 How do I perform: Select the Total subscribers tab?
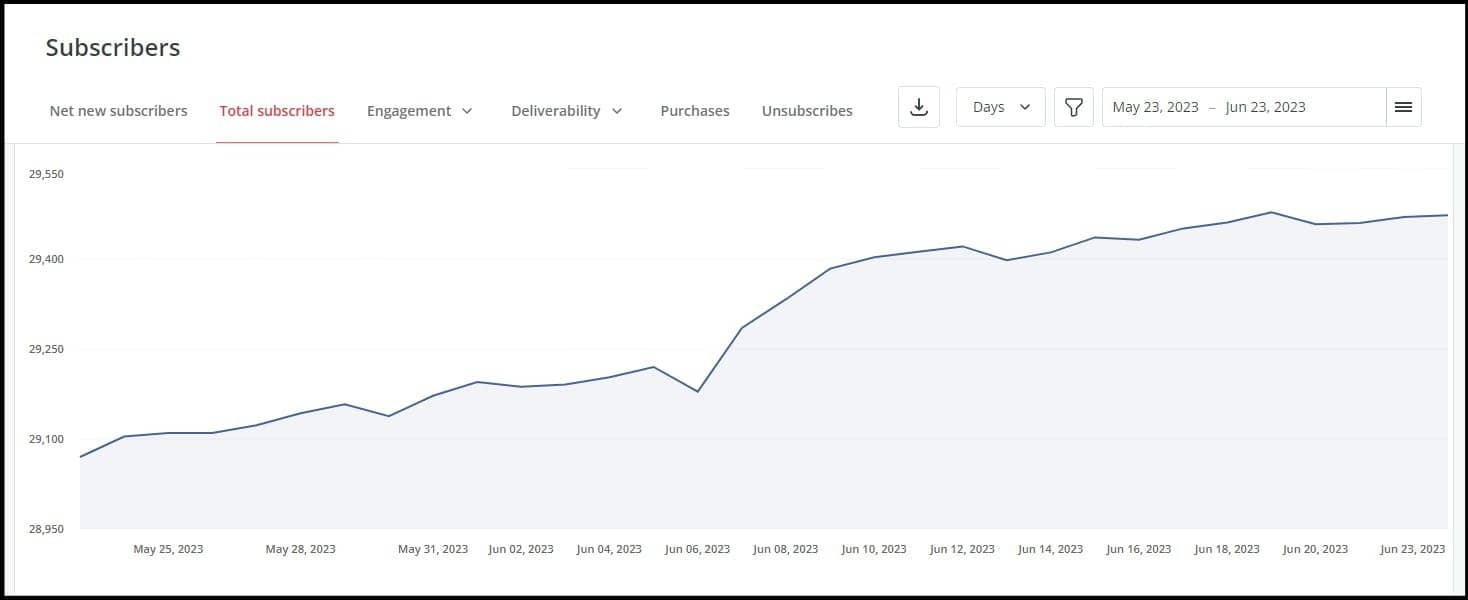pyautogui.click(x=277, y=111)
